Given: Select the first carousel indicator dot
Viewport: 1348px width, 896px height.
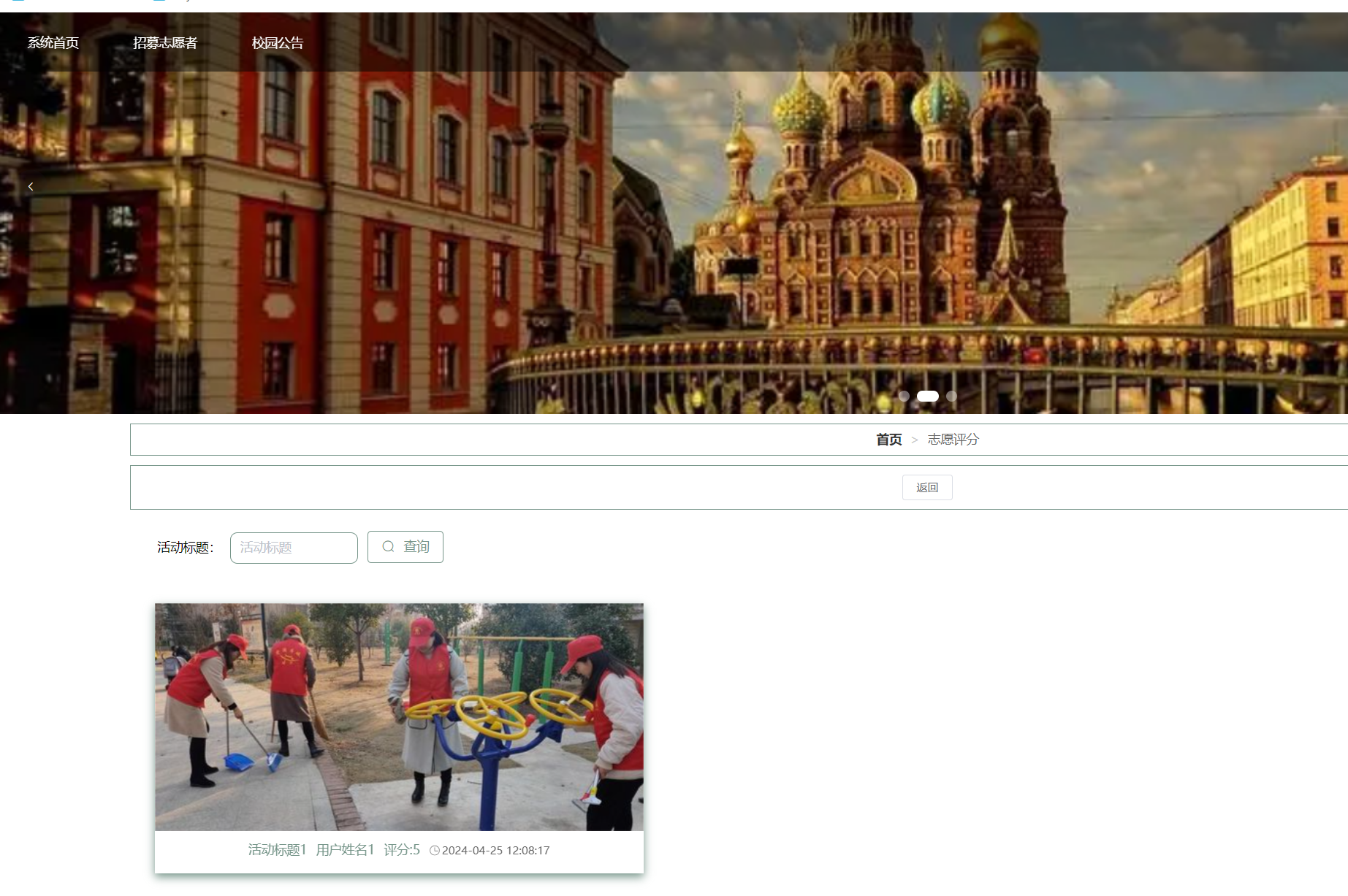Looking at the screenshot, I should click(x=904, y=396).
